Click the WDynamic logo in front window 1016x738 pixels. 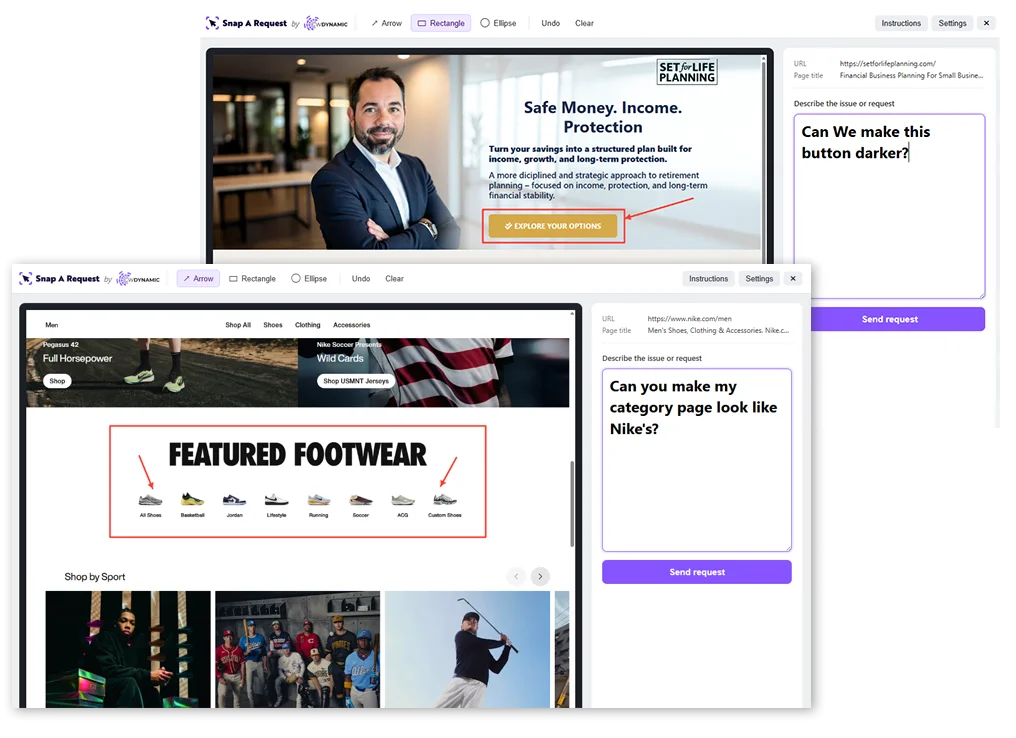tap(138, 279)
